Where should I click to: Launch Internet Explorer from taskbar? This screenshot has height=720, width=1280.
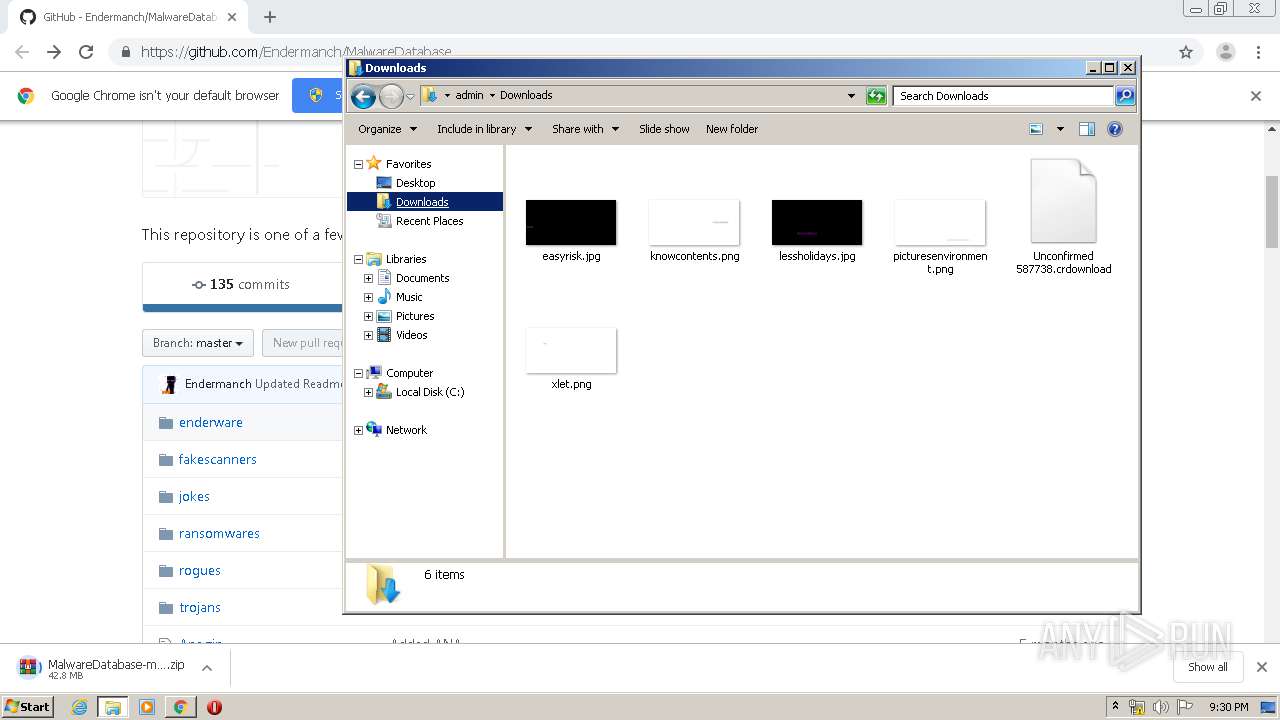(x=79, y=707)
